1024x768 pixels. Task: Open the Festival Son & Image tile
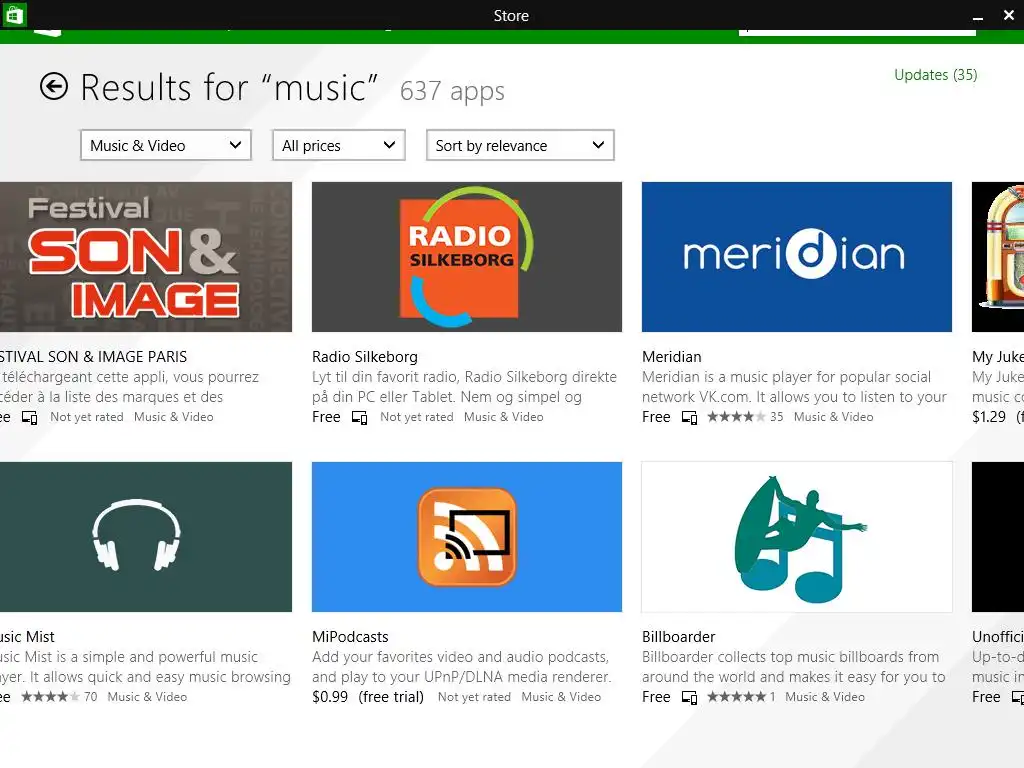(146, 257)
